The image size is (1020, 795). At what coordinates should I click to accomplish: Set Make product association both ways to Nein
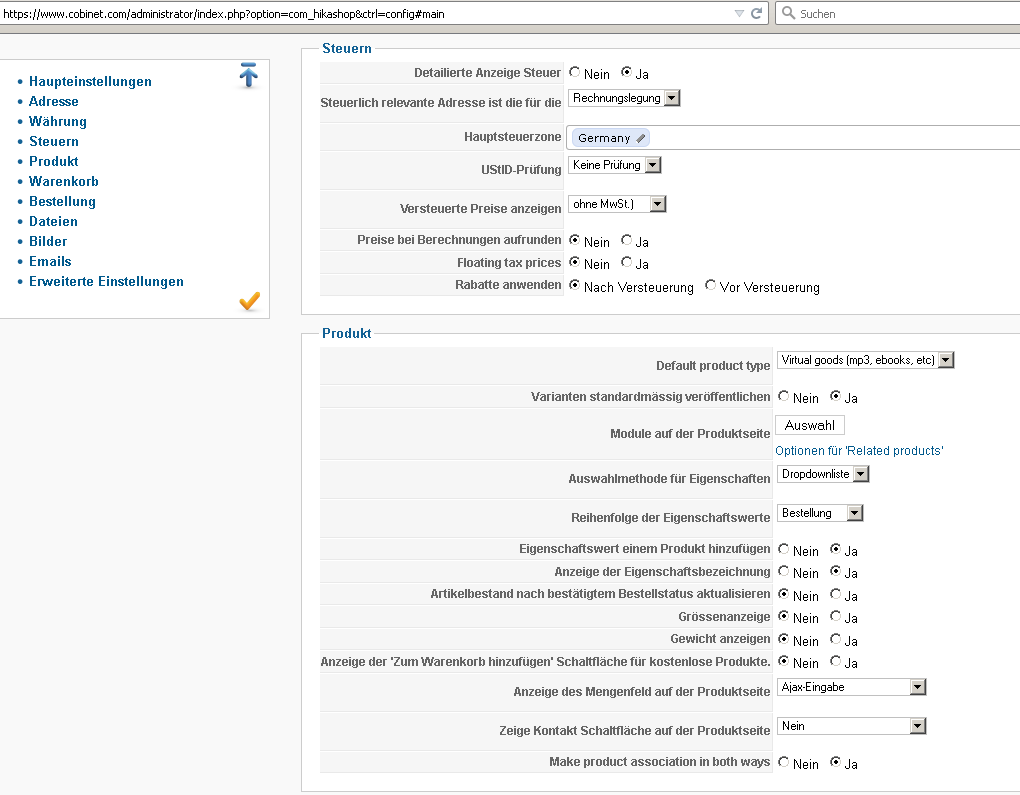783,762
